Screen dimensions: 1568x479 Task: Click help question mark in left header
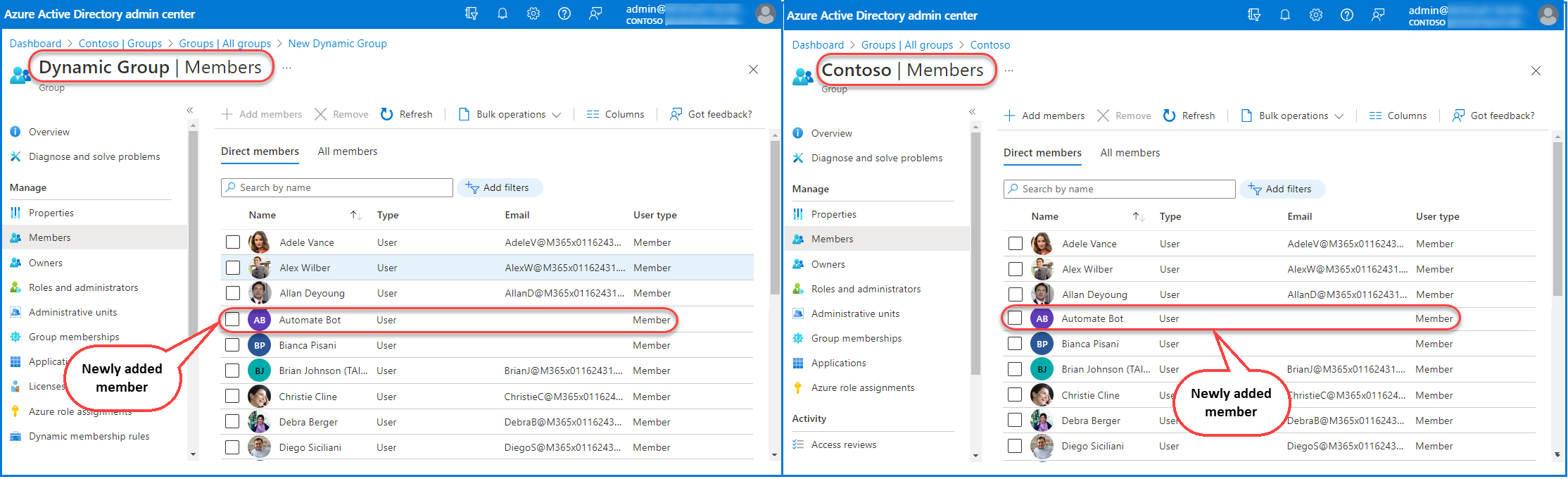click(564, 13)
